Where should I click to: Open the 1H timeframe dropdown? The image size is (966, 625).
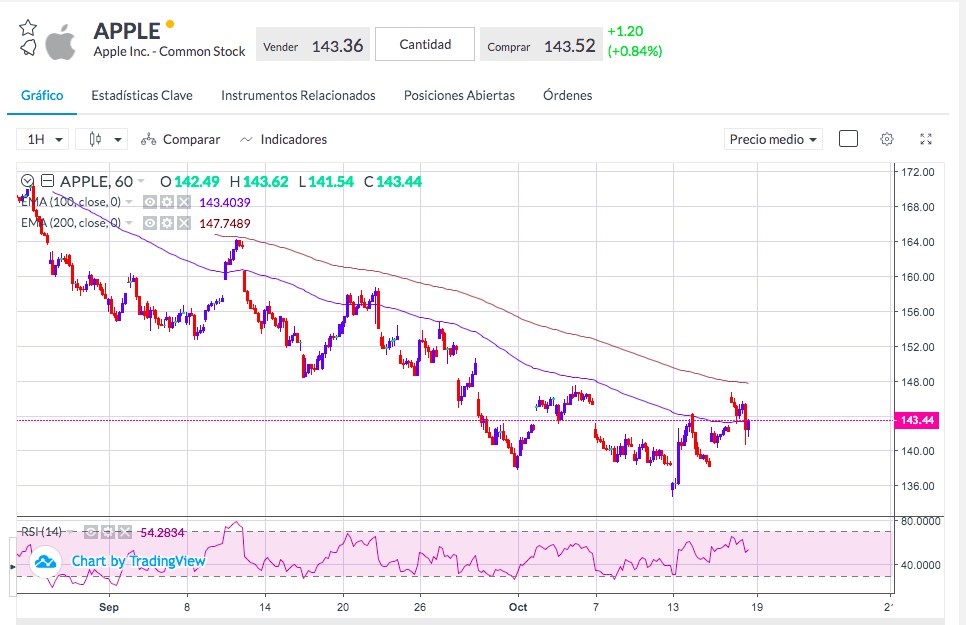43,139
